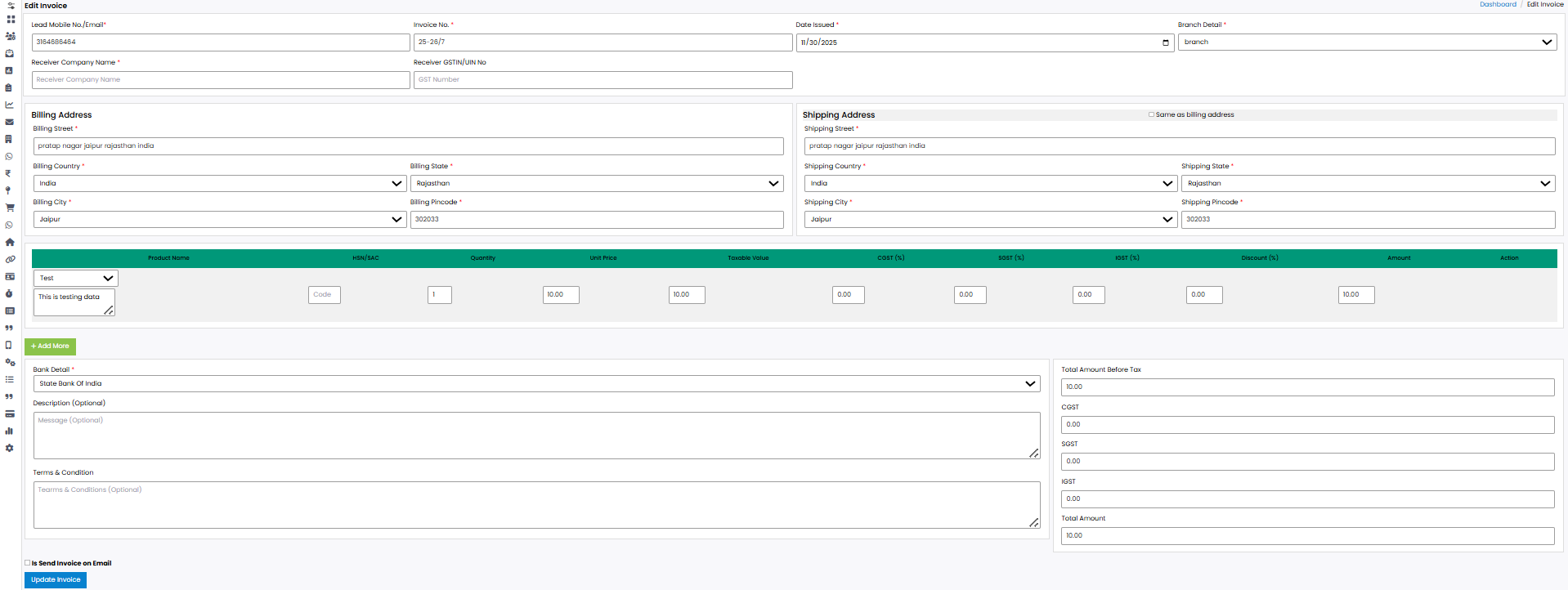Open the Date Issued calendar picker
Screen dimensions: 1568x590
pos(1165,42)
